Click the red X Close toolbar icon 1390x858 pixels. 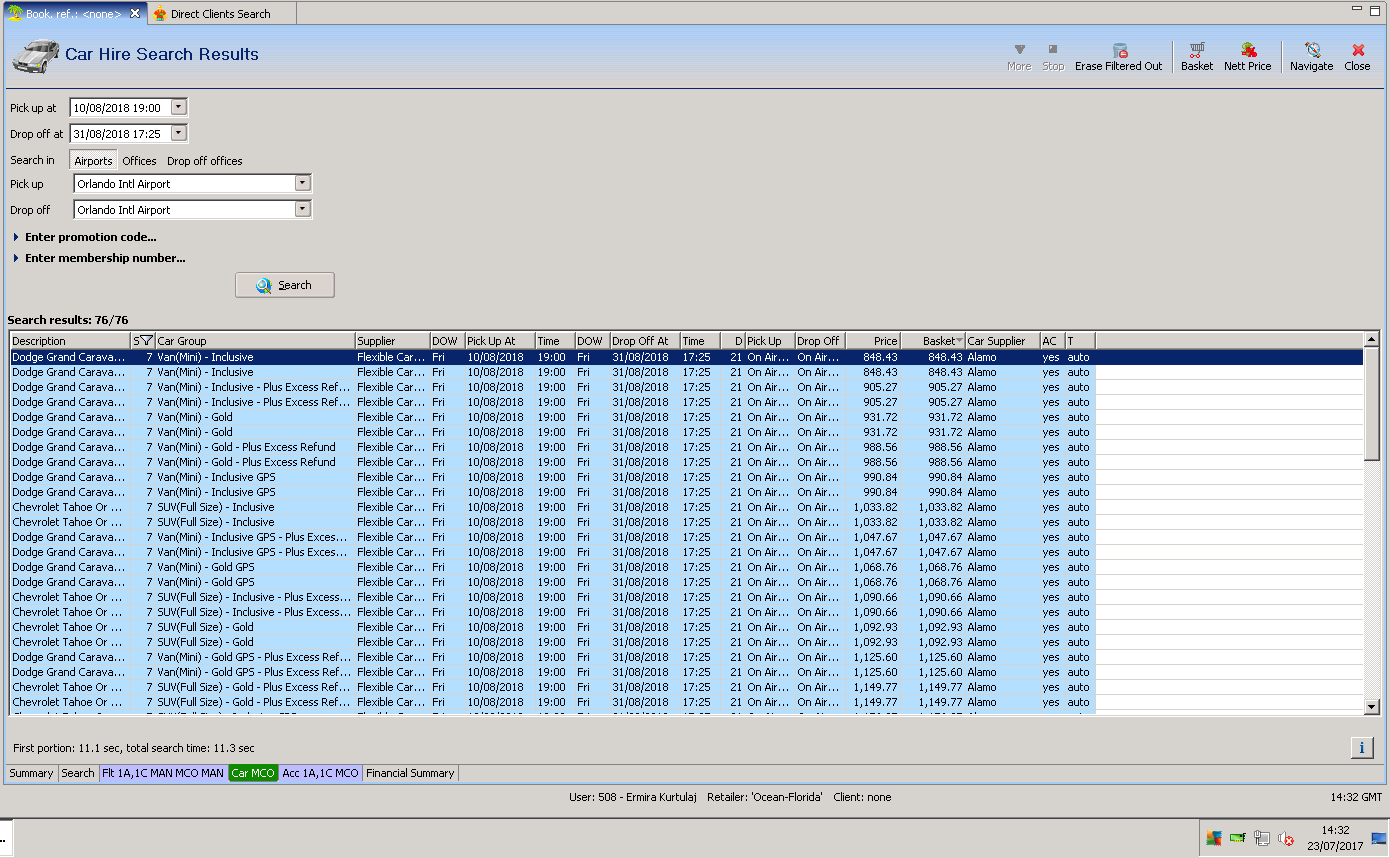(1358, 50)
